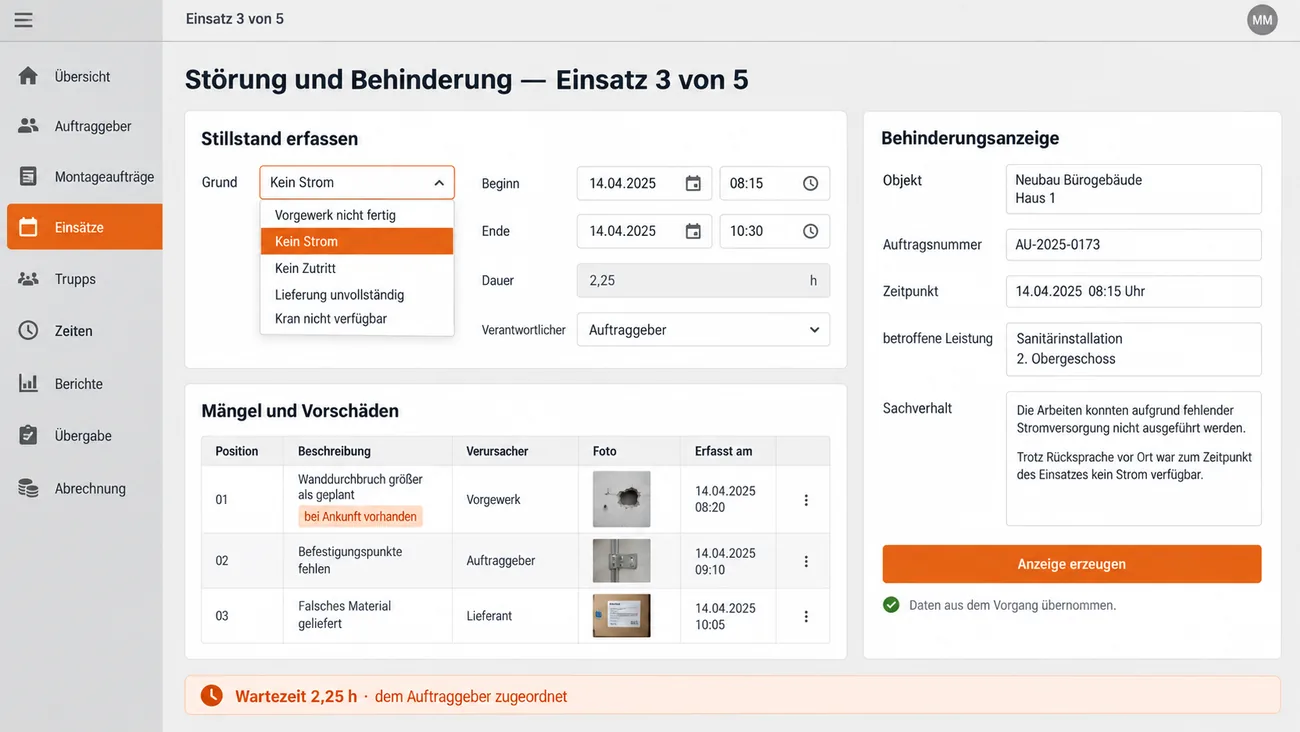Click the Dauer field showing 2,25
The height and width of the screenshot is (732, 1300).
[703, 281]
